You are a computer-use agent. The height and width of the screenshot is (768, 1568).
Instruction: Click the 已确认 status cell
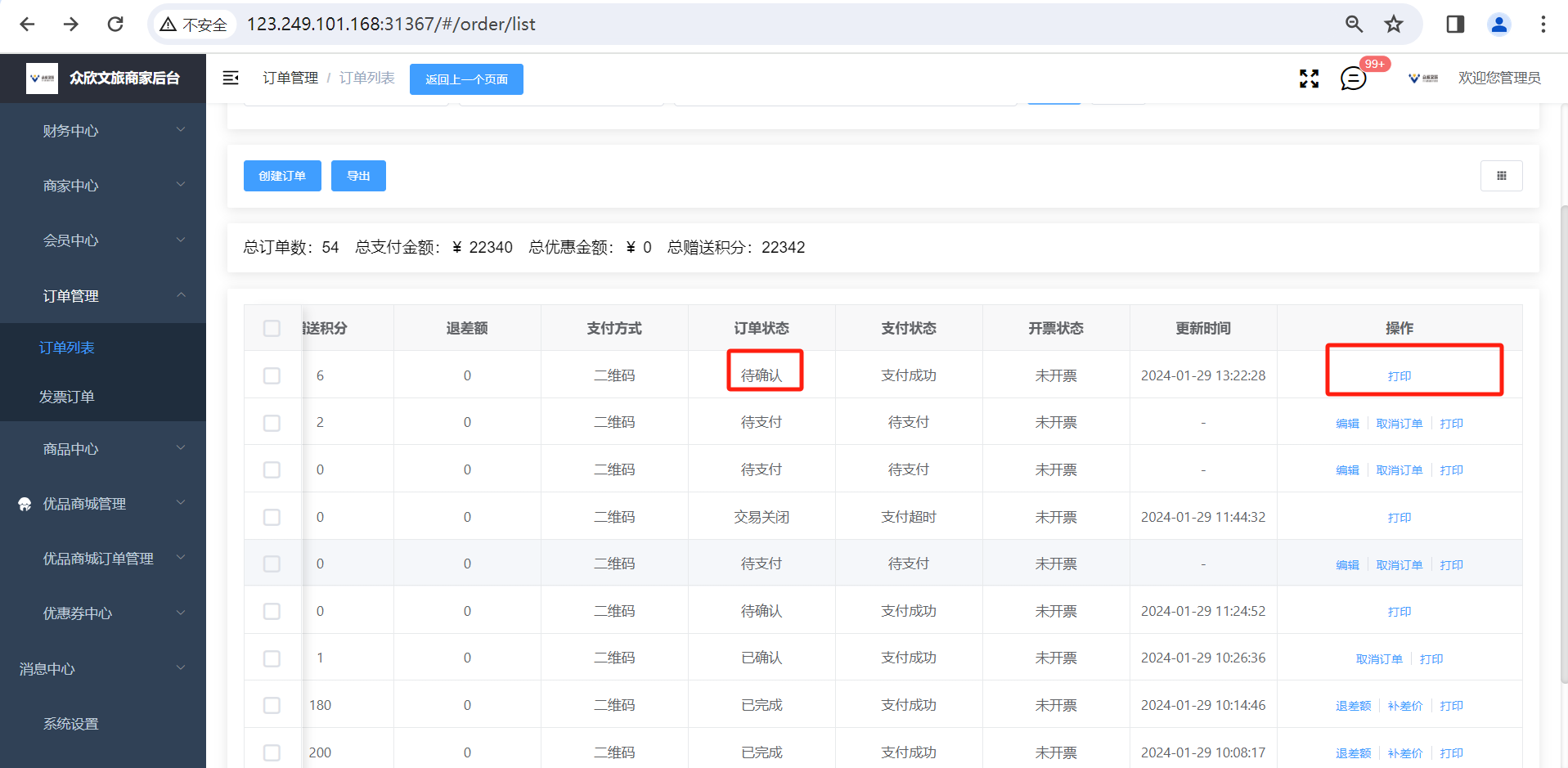click(x=762, y=658)
